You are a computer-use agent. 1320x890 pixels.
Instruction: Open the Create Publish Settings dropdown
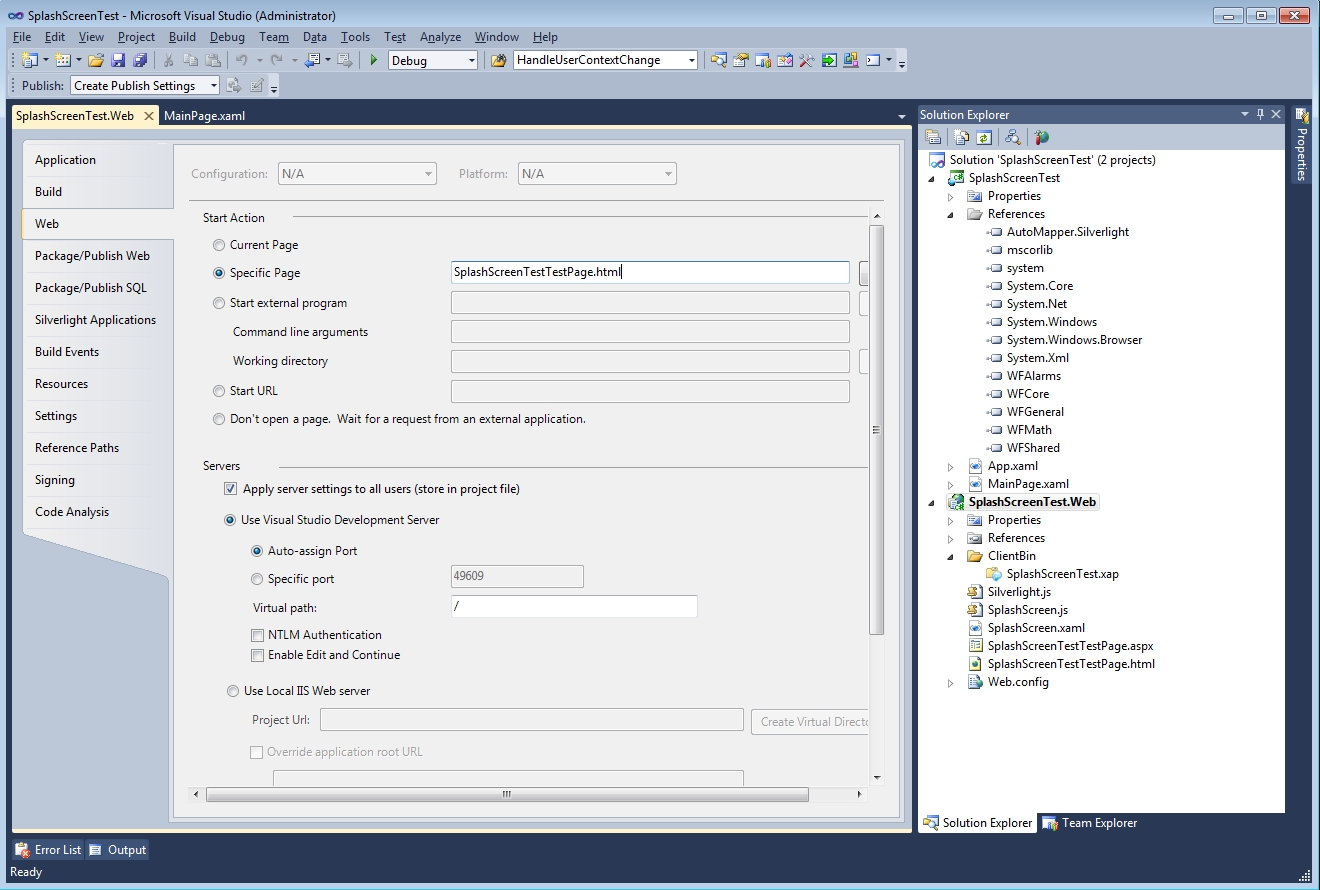click(x=213, y=86)
